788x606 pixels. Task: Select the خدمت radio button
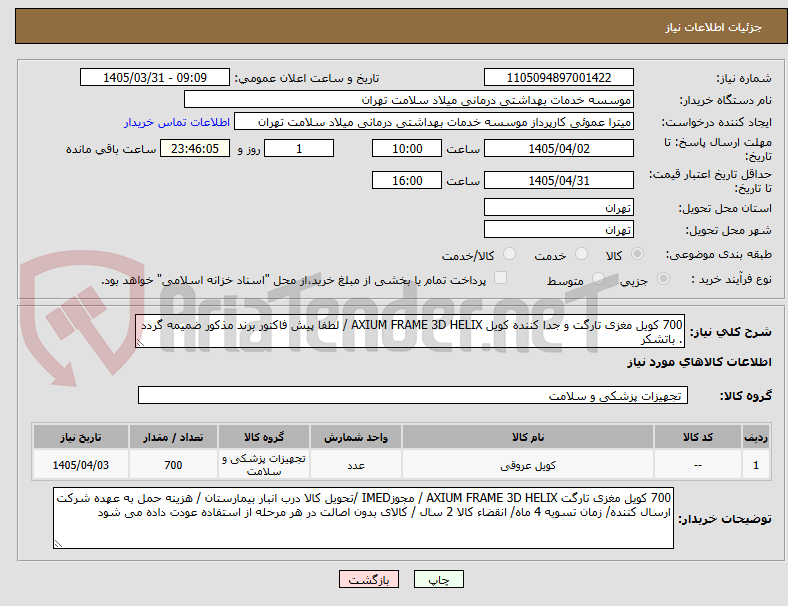pyautogui.click(x=581, y=254)
